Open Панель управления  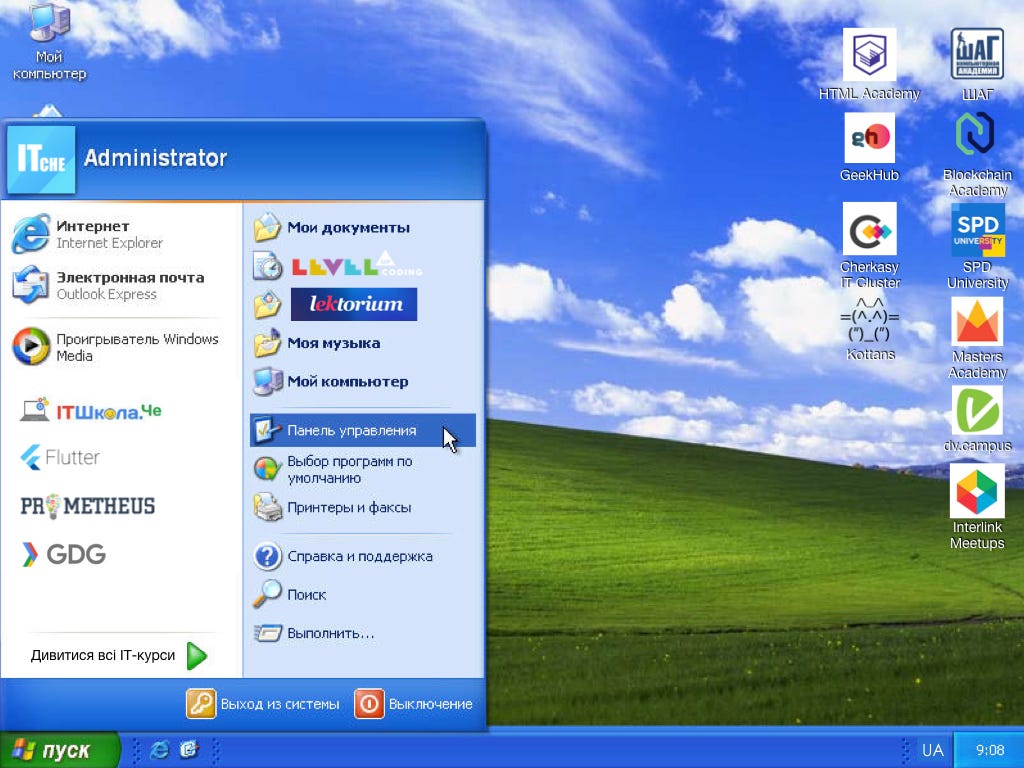(363, 430)
